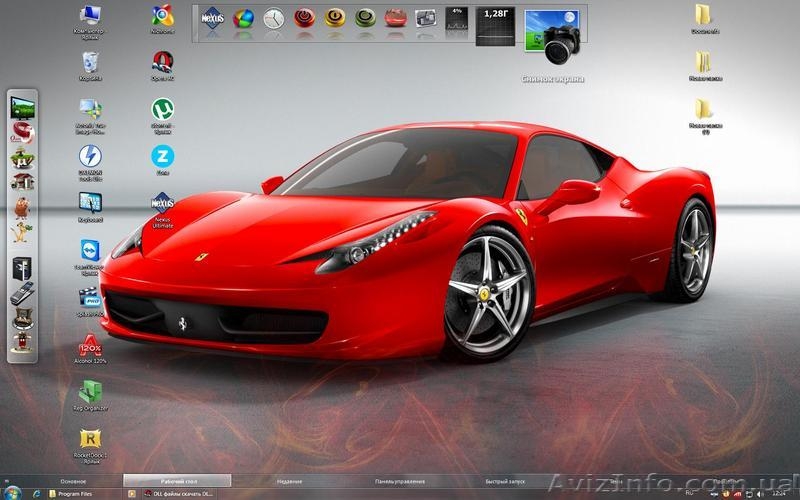Select the Недавние tab in bottom bar
Screen dimensions: 800x500
click(x=290, y=481)
